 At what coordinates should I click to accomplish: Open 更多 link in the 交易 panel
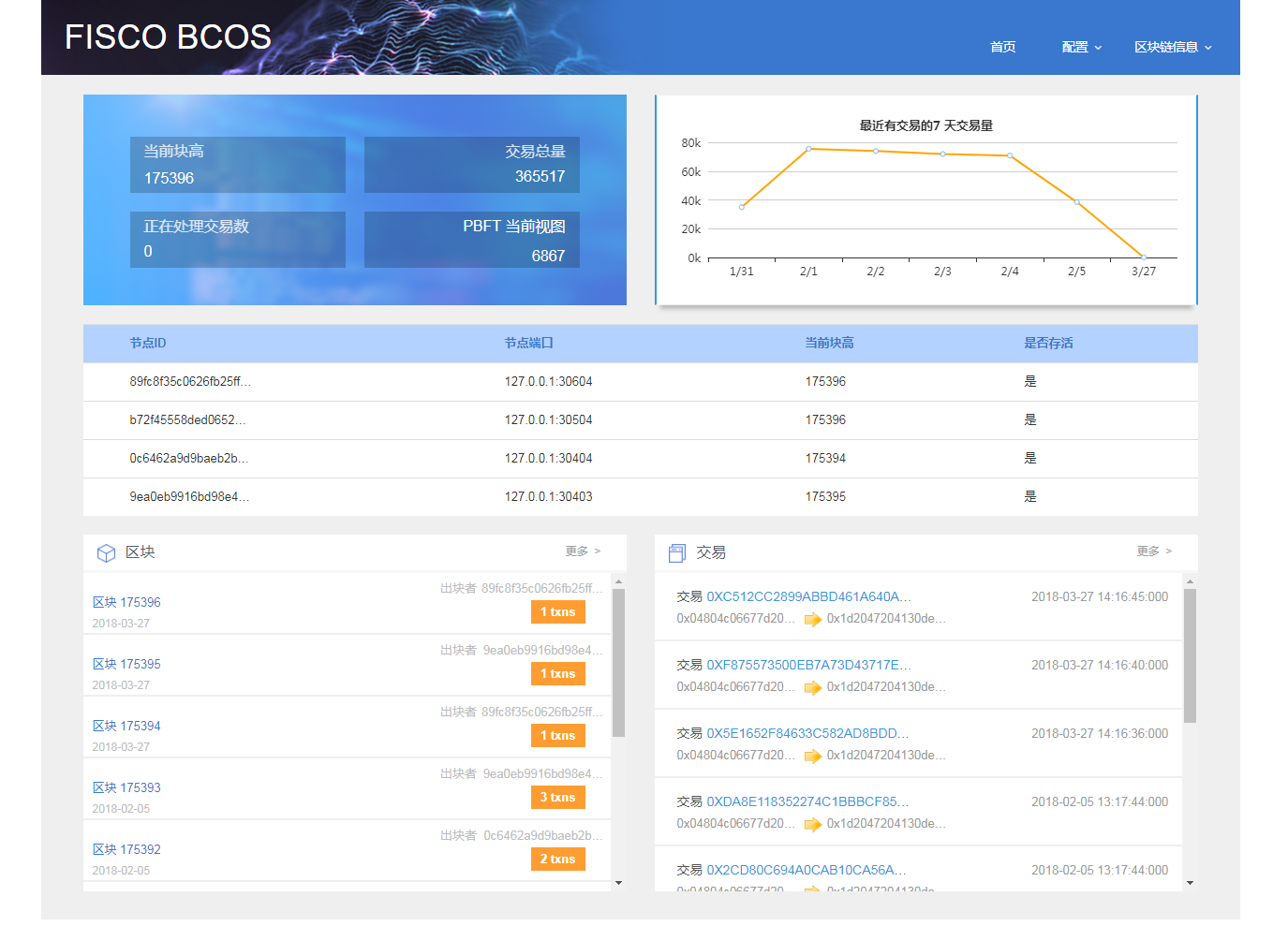(1154, 551)
